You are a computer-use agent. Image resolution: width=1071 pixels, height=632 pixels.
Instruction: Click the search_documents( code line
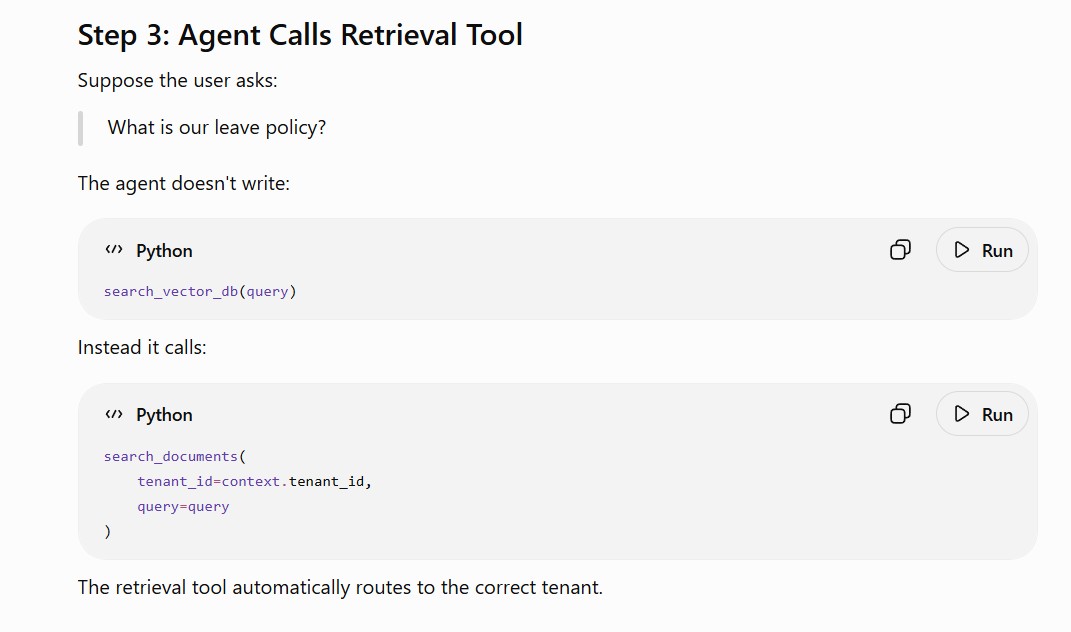pos(175,456)
